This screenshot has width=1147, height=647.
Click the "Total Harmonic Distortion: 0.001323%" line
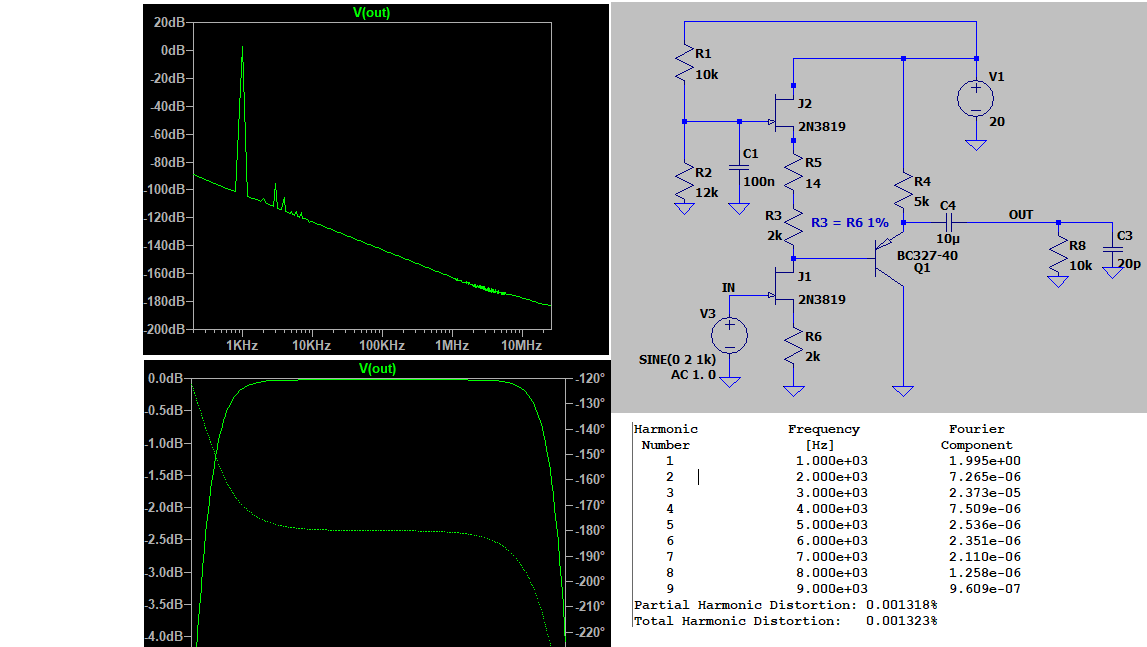pos(785,621)
